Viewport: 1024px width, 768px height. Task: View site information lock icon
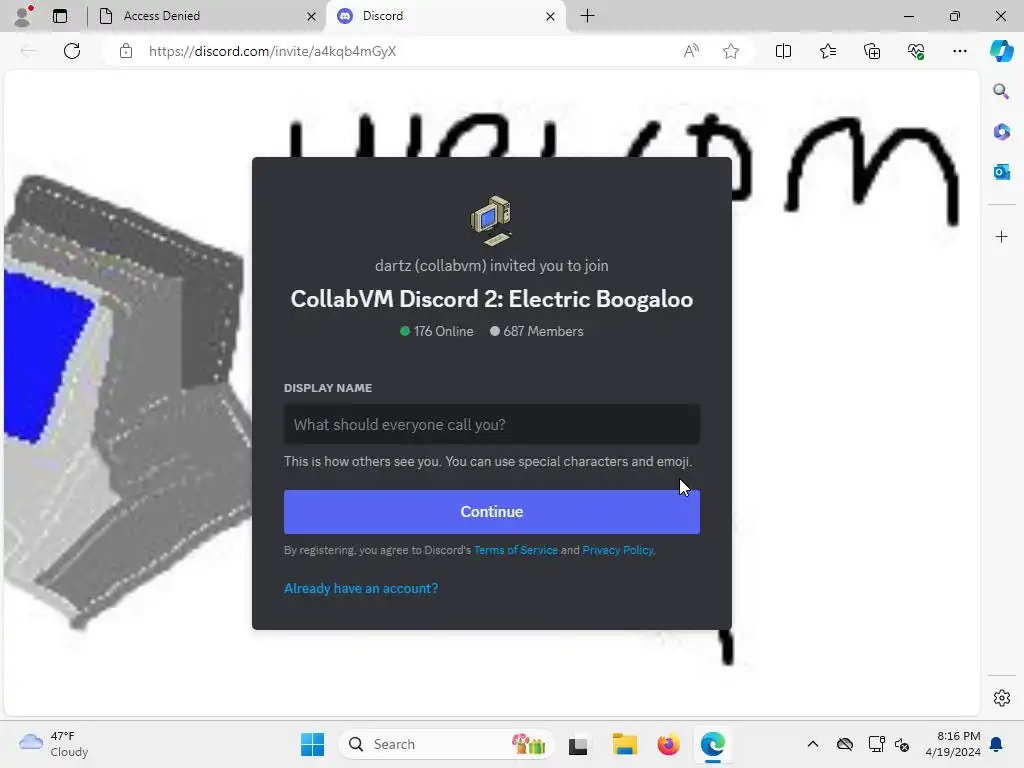[x=126, y=51]
